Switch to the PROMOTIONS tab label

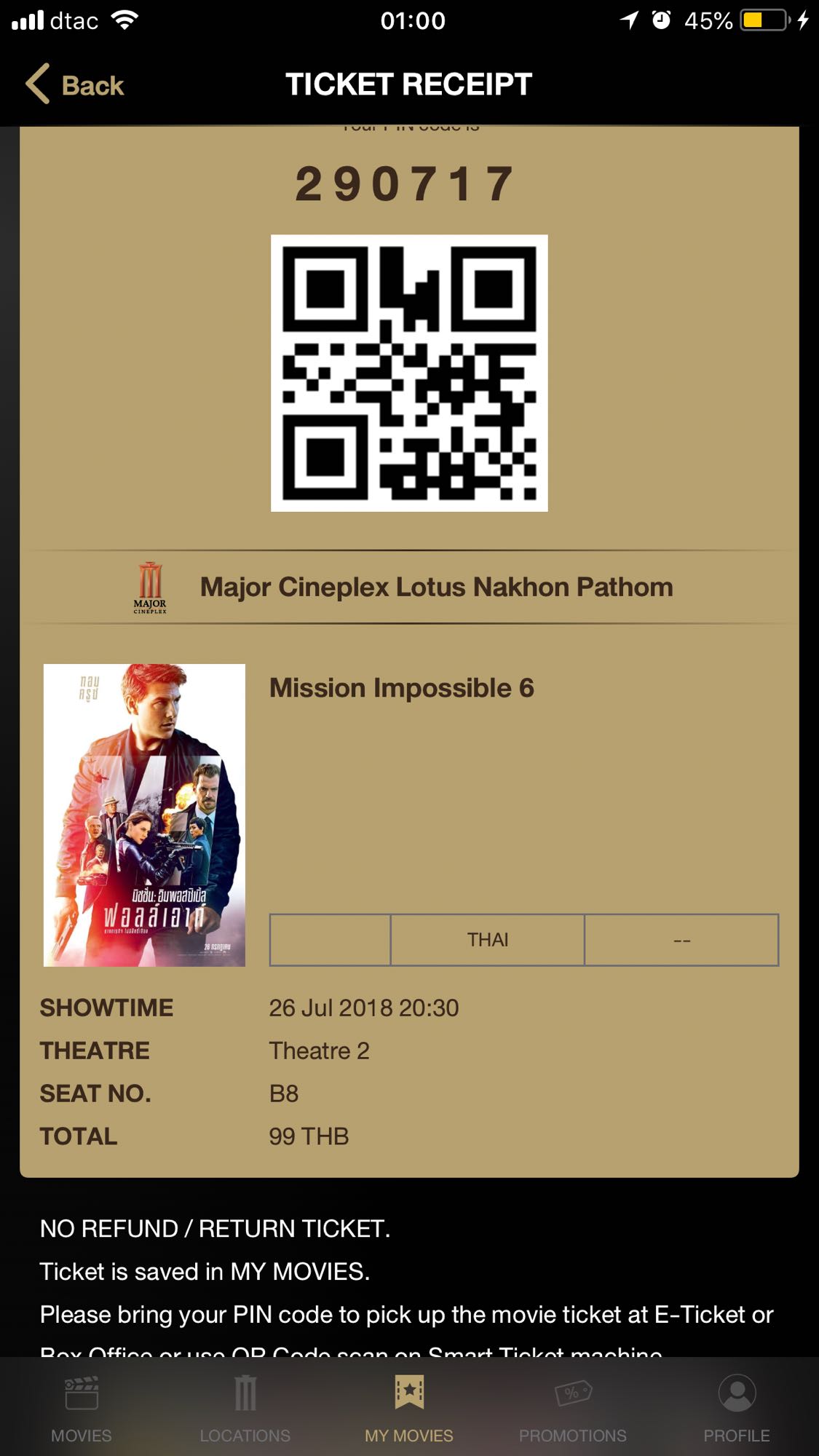573,1436
